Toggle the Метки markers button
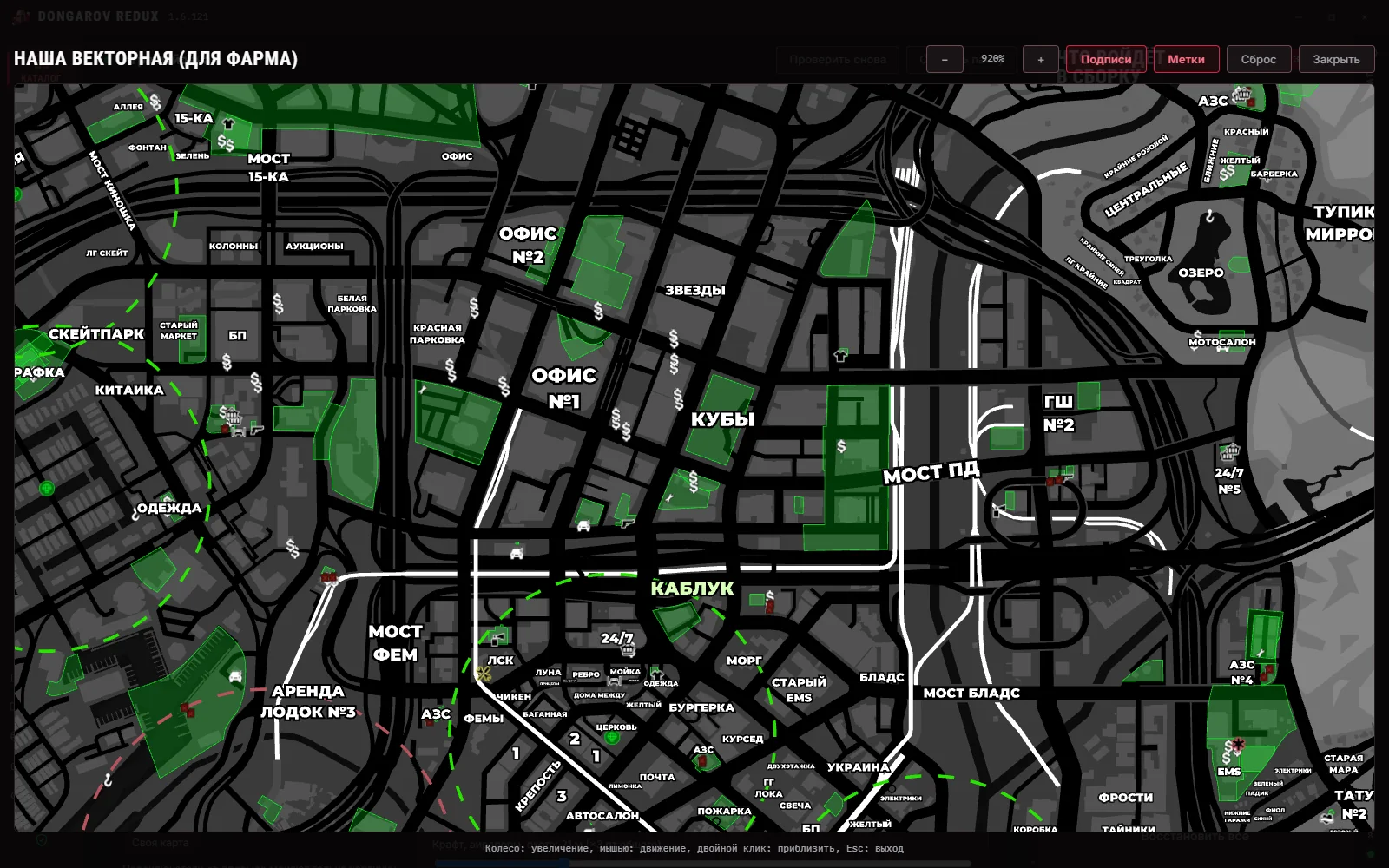The image size is (1389, 868). (1186, 59)
